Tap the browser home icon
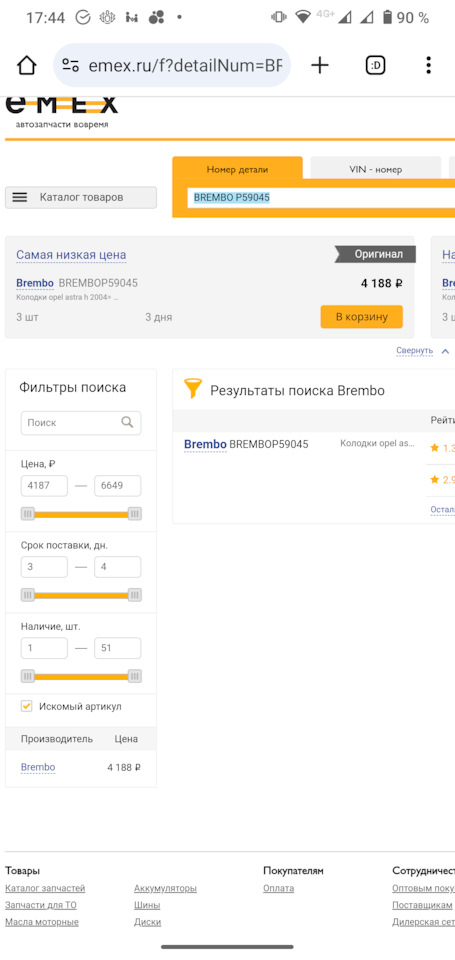Screen dimensions: 455x960 (x=27, y=65)
